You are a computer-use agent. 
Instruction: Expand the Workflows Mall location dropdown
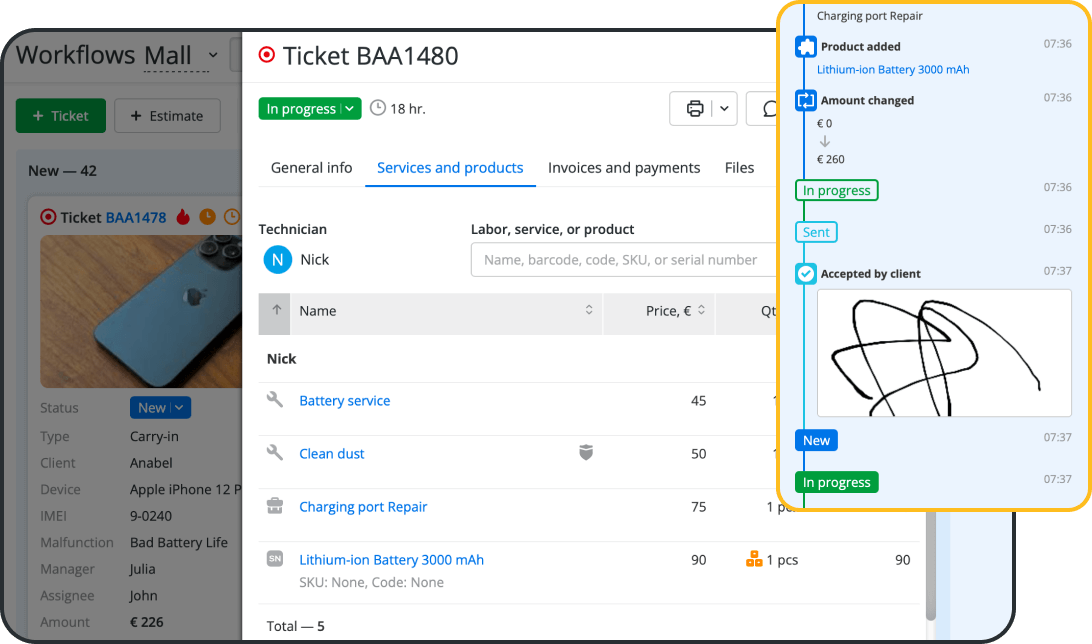212,55
